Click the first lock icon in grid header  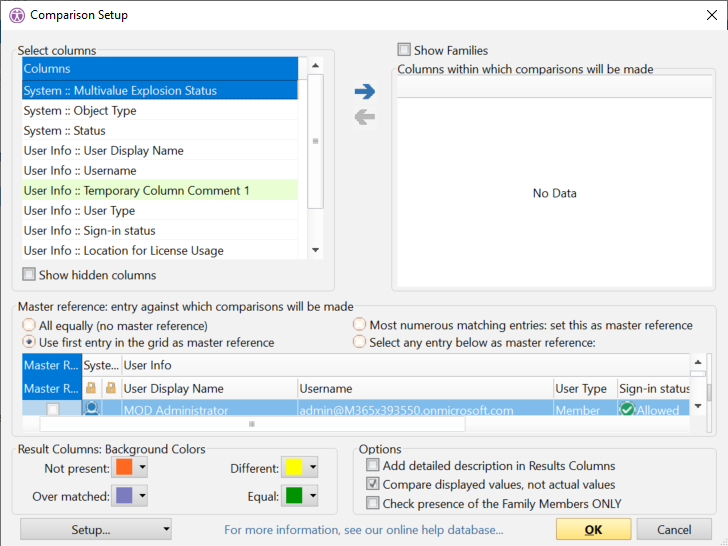point(92,388)
